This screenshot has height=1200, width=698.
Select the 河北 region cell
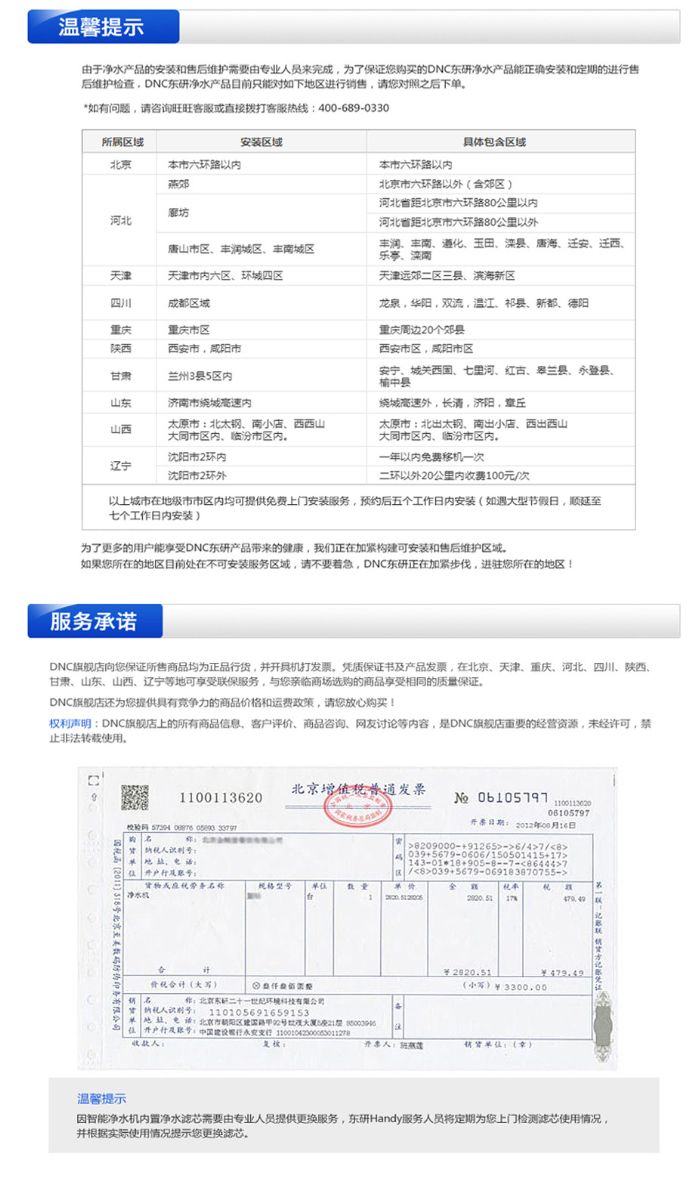[121, 220]
